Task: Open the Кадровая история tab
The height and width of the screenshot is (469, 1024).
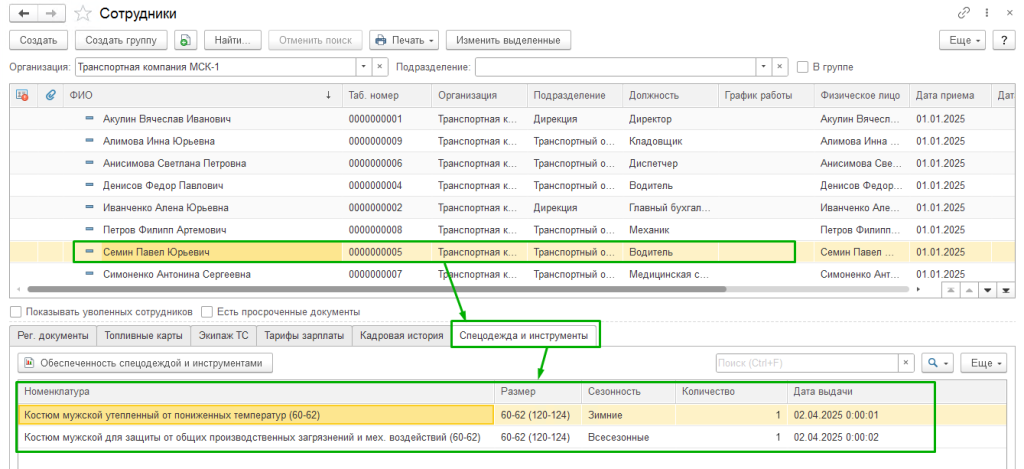Action: (401, 336)
